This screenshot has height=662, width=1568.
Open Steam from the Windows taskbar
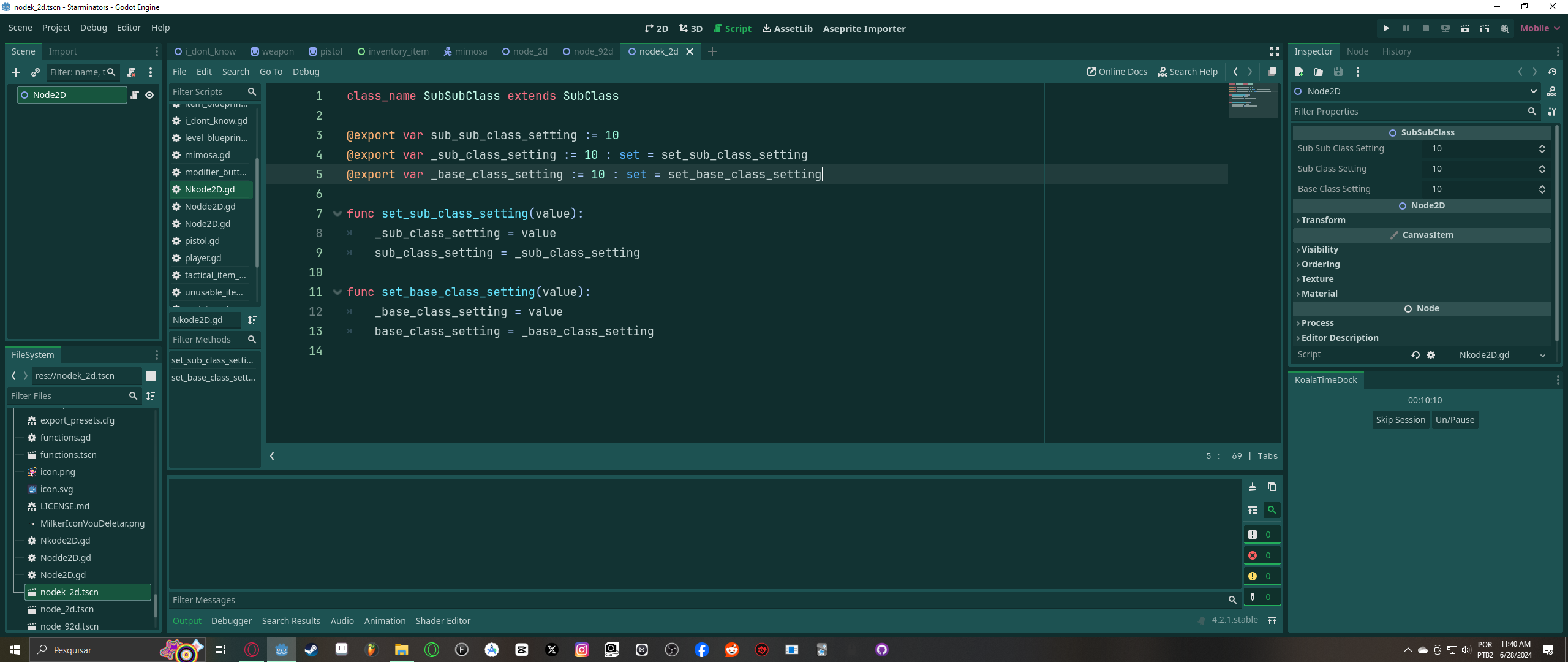311,650
